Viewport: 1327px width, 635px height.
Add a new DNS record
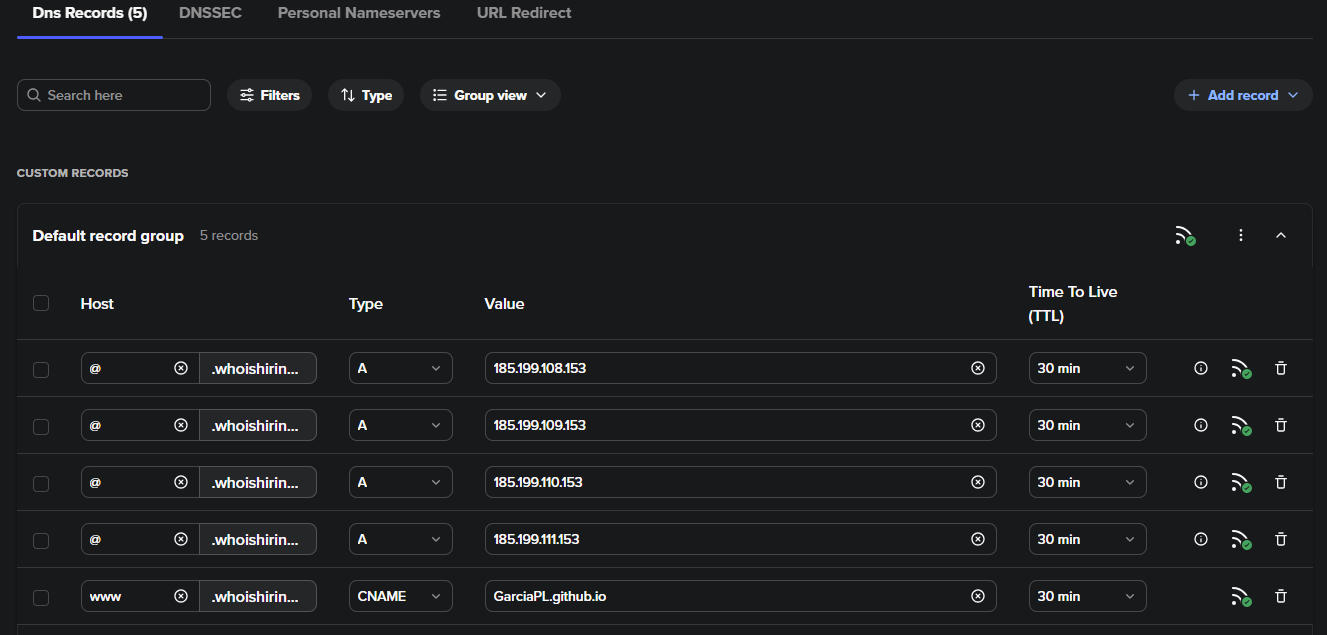click(1243, 95)
